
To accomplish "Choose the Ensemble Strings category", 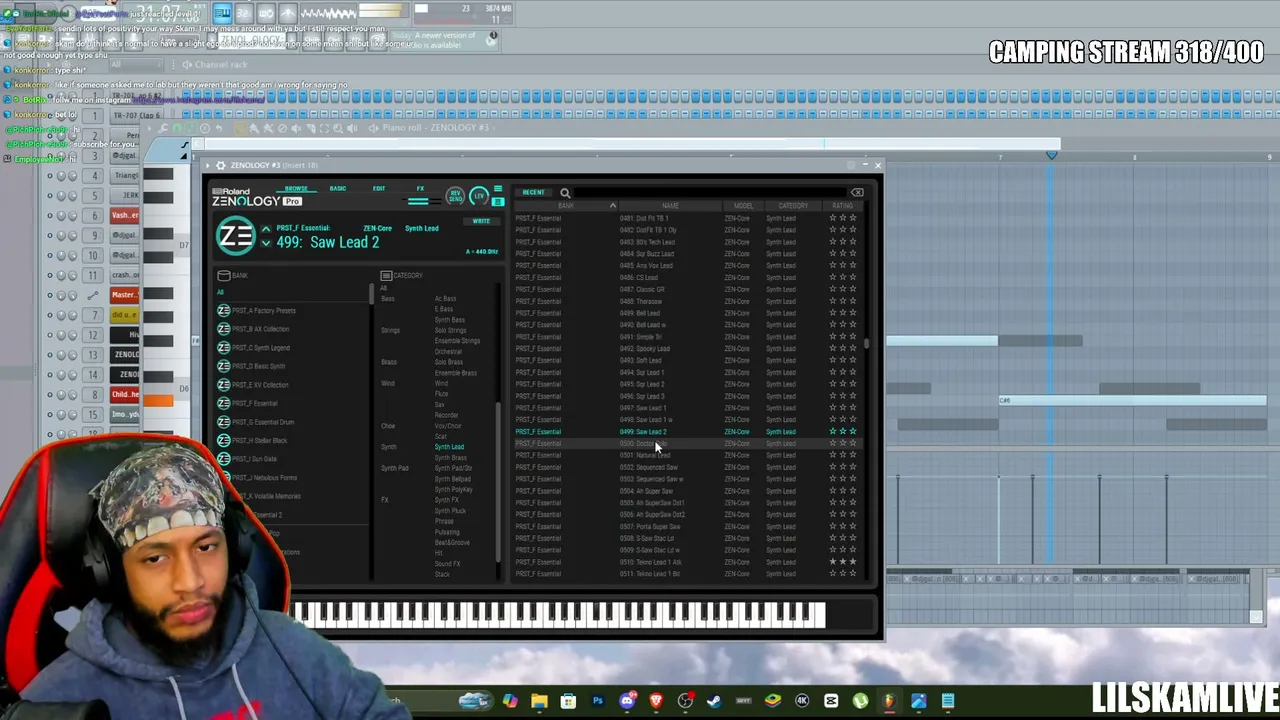I will (457, 341).
